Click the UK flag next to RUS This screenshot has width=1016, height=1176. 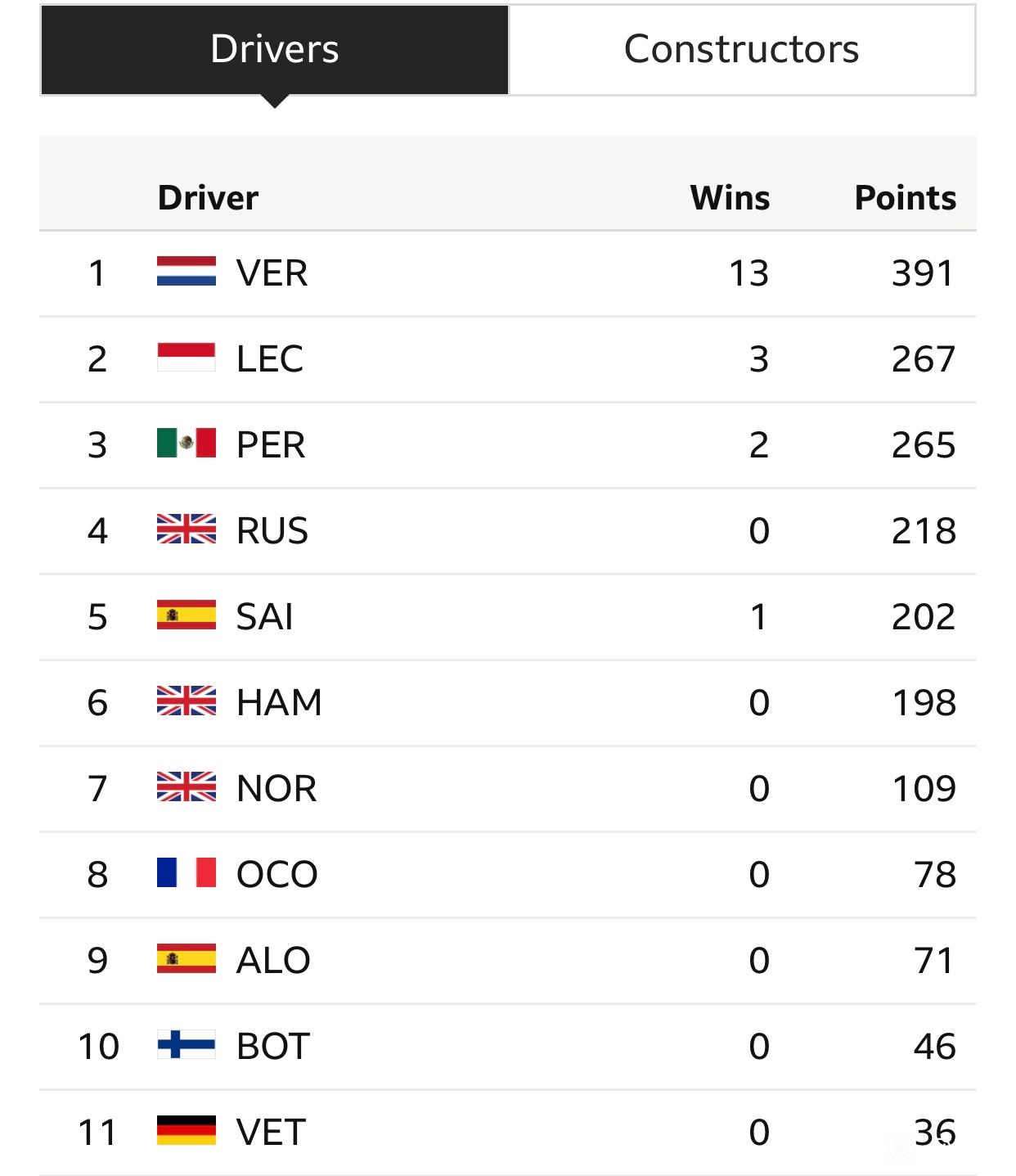pyautogui.click(x=187, y=529)
